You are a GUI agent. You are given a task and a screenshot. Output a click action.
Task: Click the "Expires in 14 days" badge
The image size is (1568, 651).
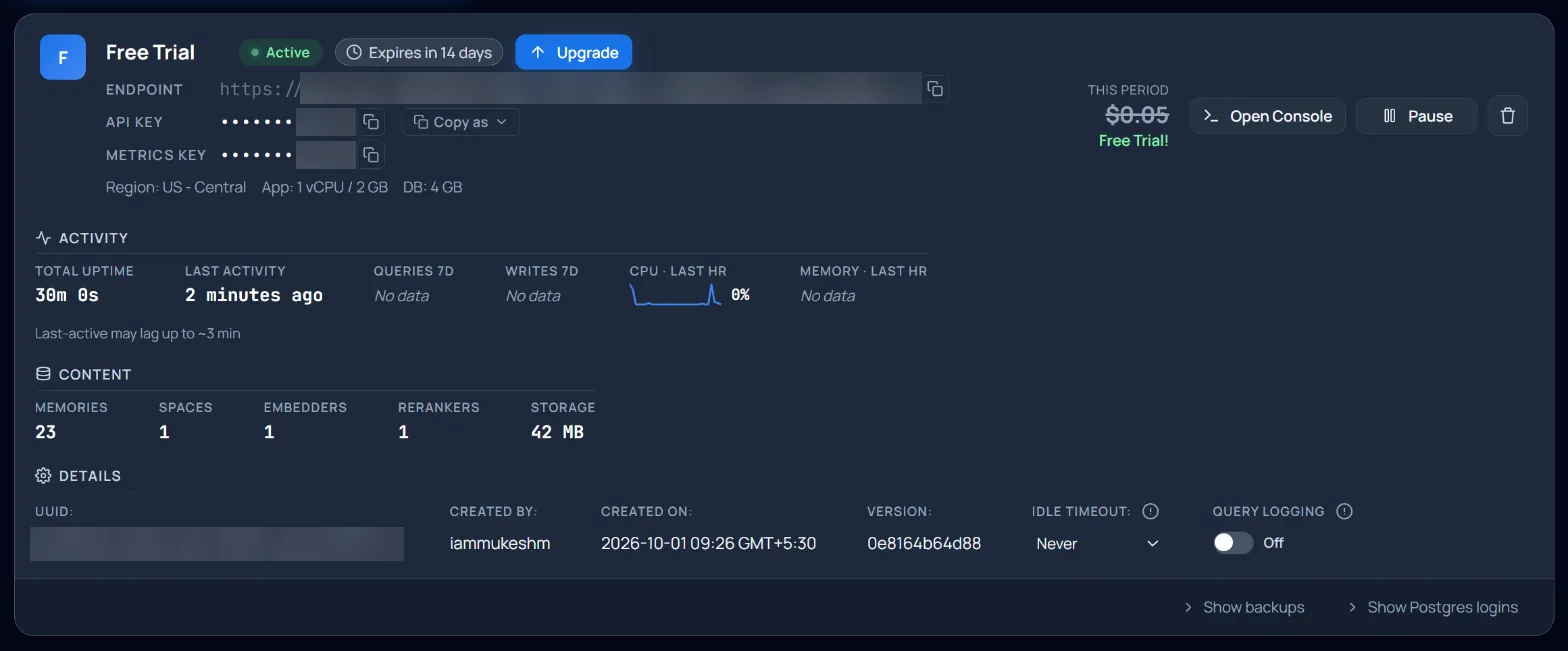pos(419,52)
